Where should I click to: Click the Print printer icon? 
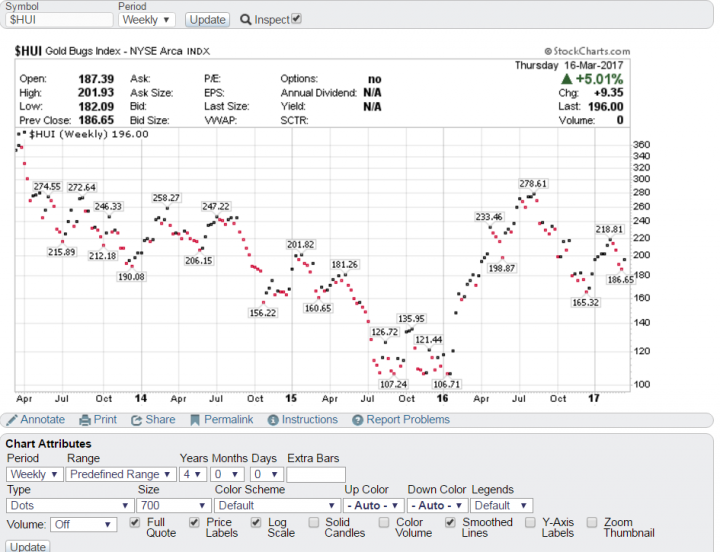(x=85, y=420)
